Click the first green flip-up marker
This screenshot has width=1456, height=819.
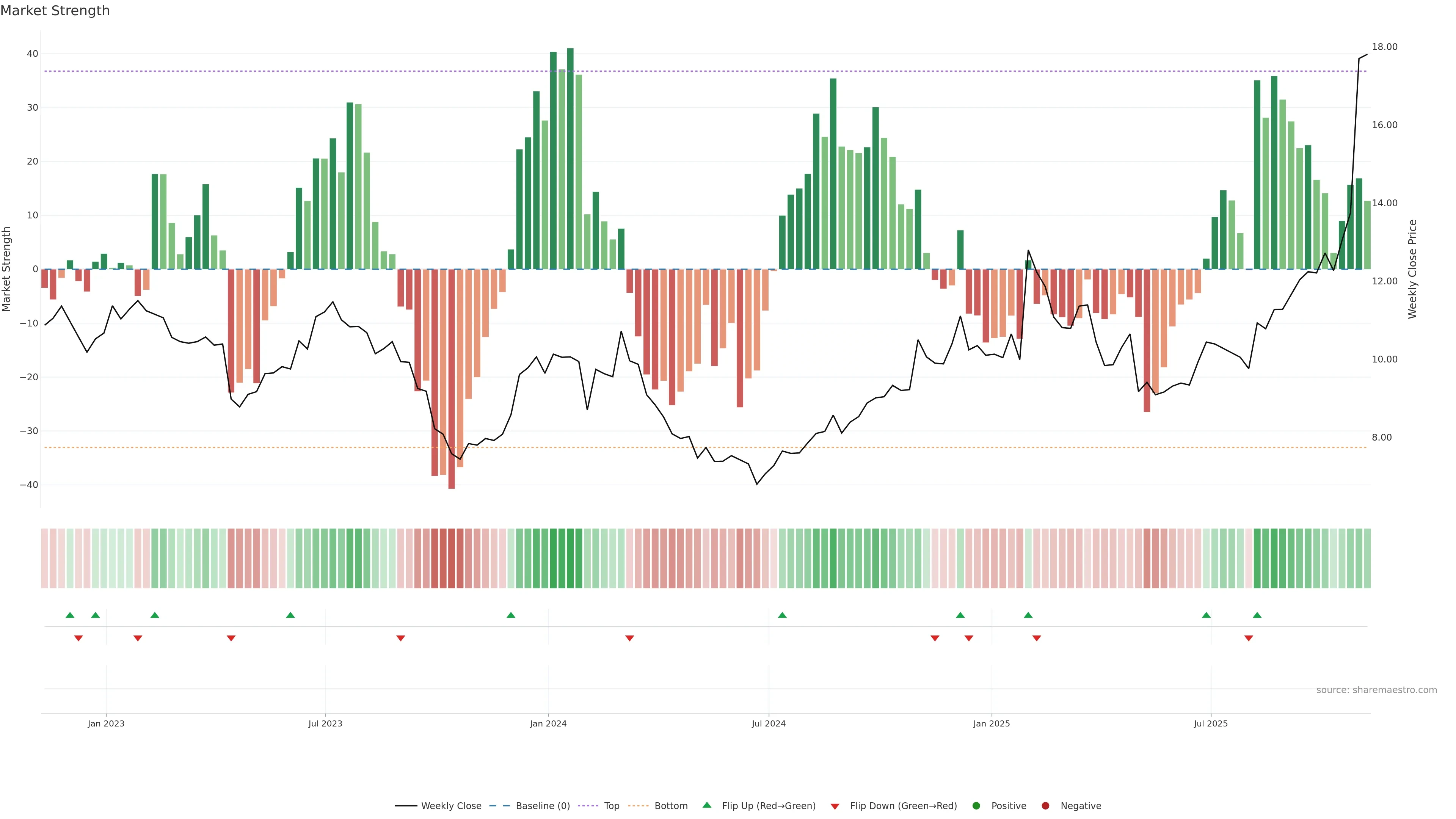point(70,615)
